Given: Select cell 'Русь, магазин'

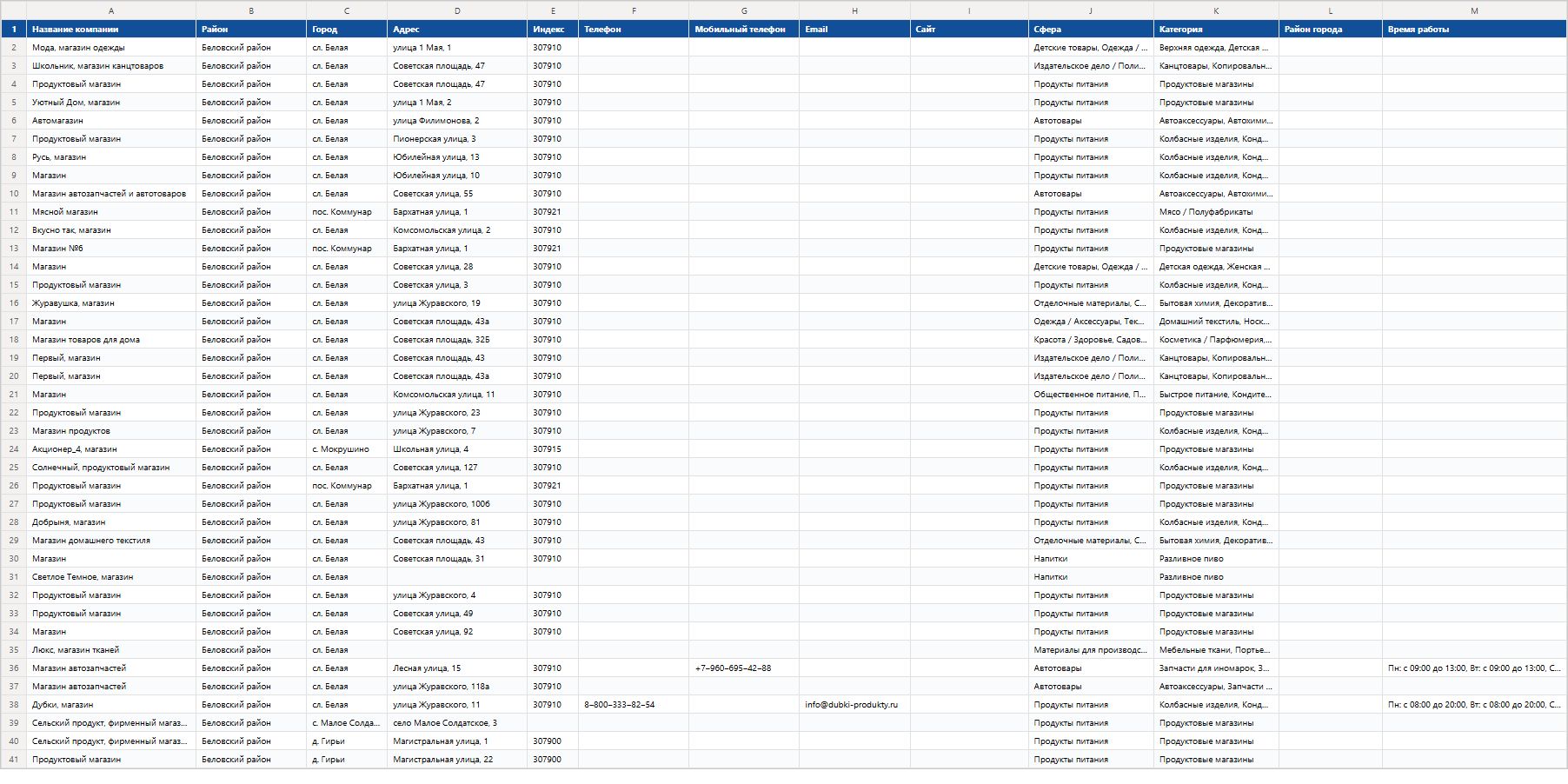Looking at the screenshot, I should pyautogui.click(x=111, y=157).
